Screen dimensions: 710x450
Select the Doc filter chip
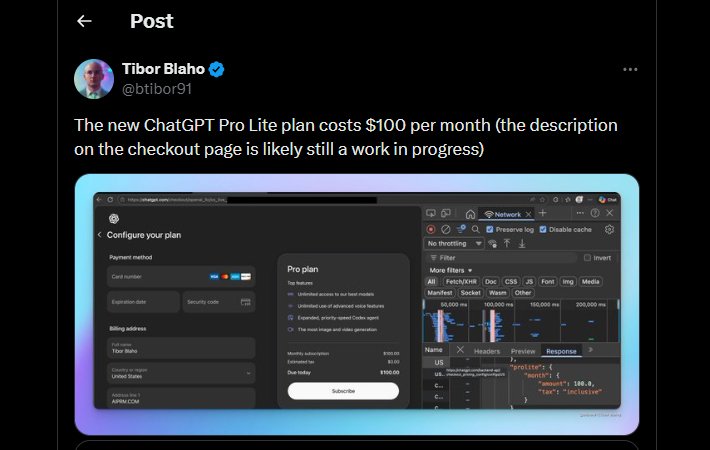[490, 282]
